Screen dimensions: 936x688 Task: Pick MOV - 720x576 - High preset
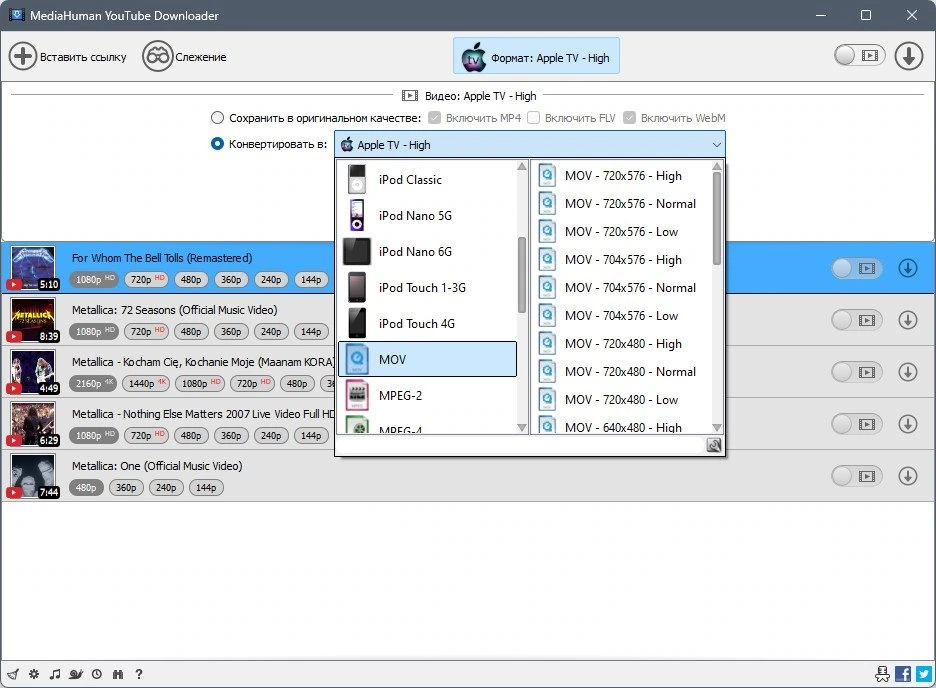(x=622, y=175)
